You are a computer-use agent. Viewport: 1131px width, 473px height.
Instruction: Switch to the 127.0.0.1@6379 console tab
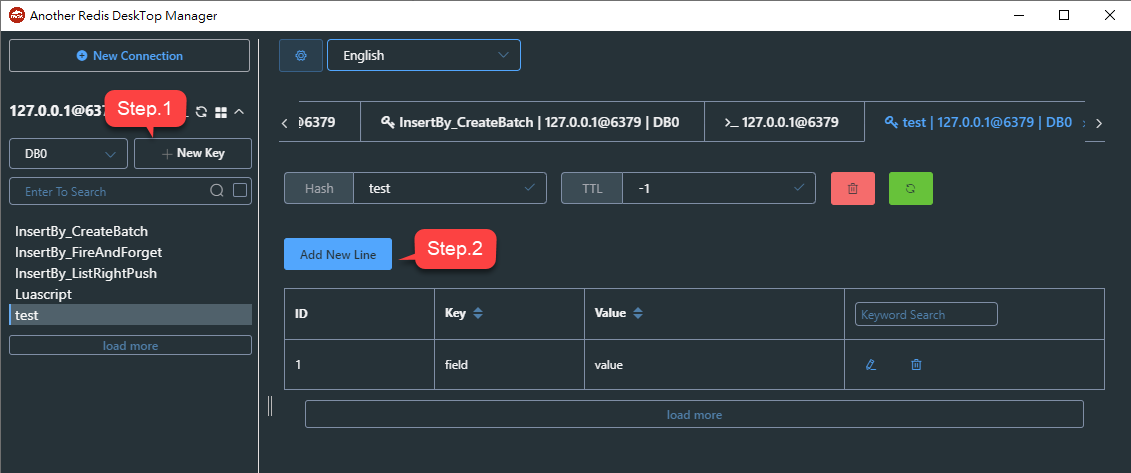coord(784,122)
